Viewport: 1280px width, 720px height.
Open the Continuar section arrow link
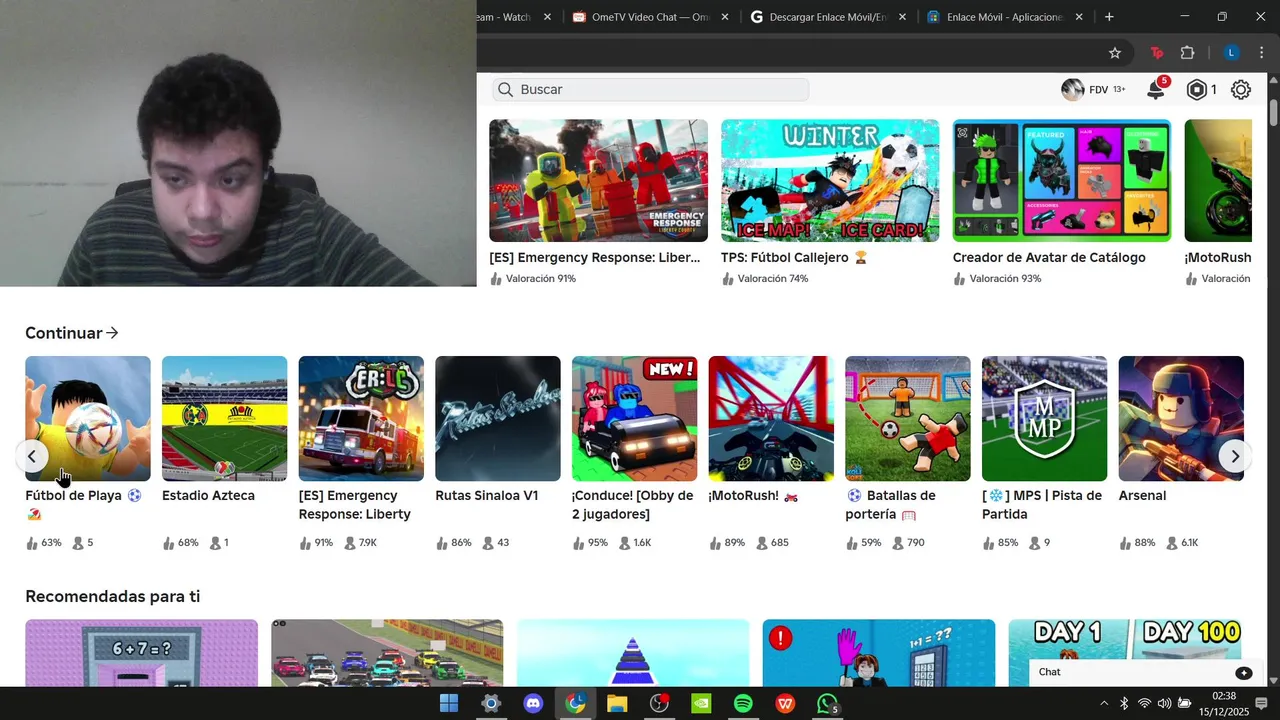pos(72,333)
